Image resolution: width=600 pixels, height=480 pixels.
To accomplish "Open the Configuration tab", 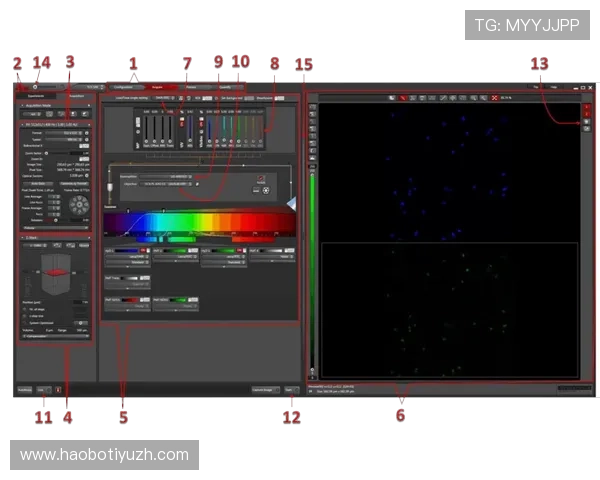I will tap(124, 88).
